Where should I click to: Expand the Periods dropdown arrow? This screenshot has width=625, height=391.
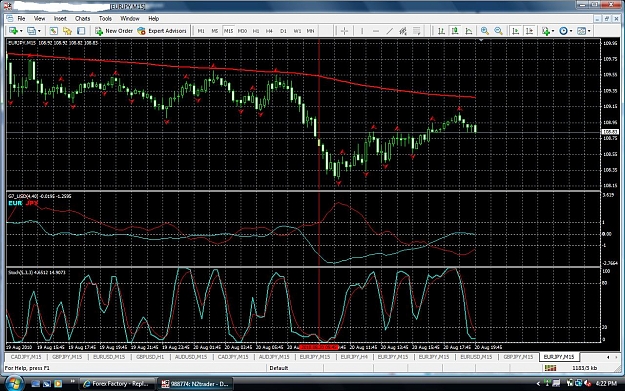tap(571, 31)
